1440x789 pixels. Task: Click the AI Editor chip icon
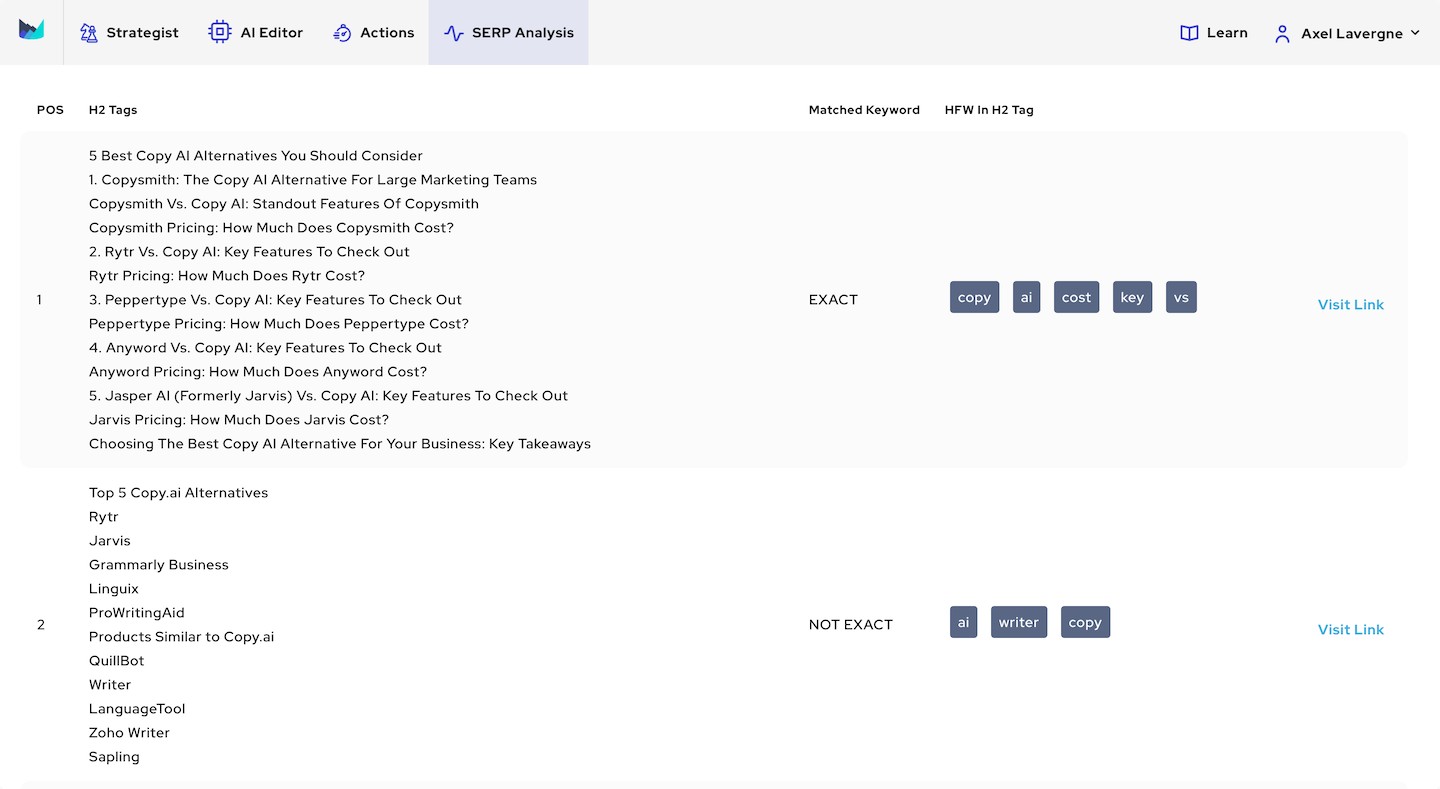(219, 32)
